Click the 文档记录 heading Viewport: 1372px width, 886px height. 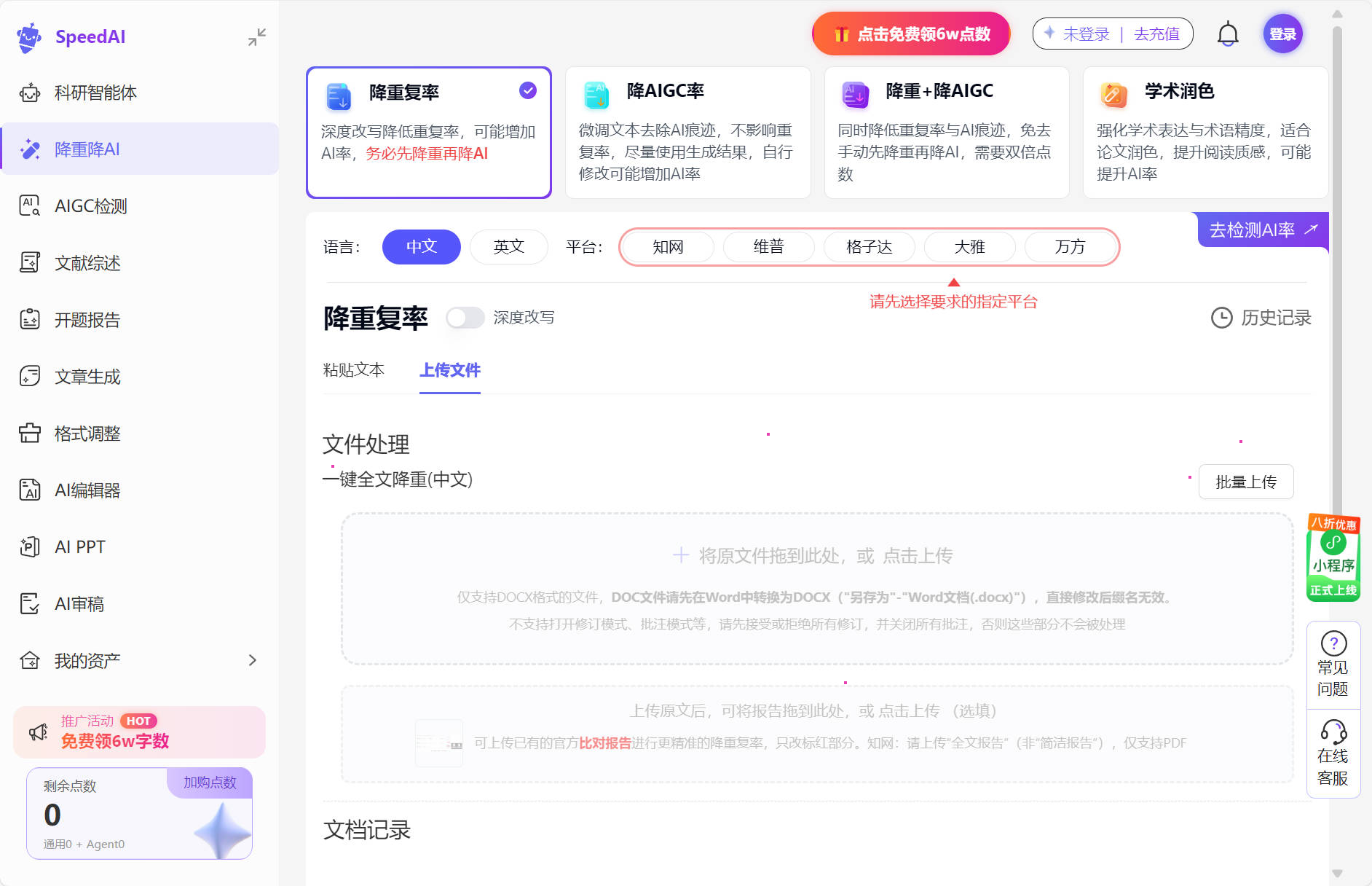367,830
